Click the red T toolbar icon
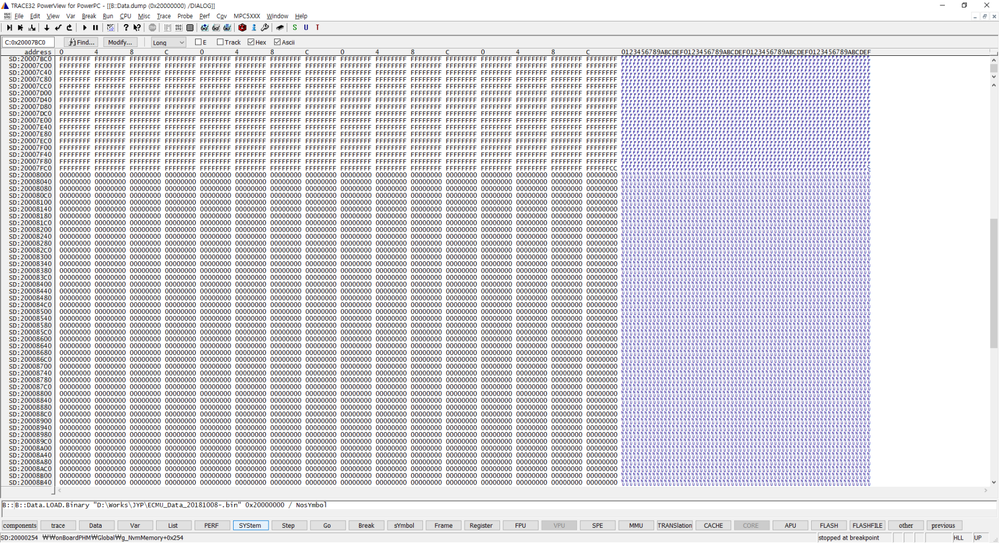 [317, 27]
